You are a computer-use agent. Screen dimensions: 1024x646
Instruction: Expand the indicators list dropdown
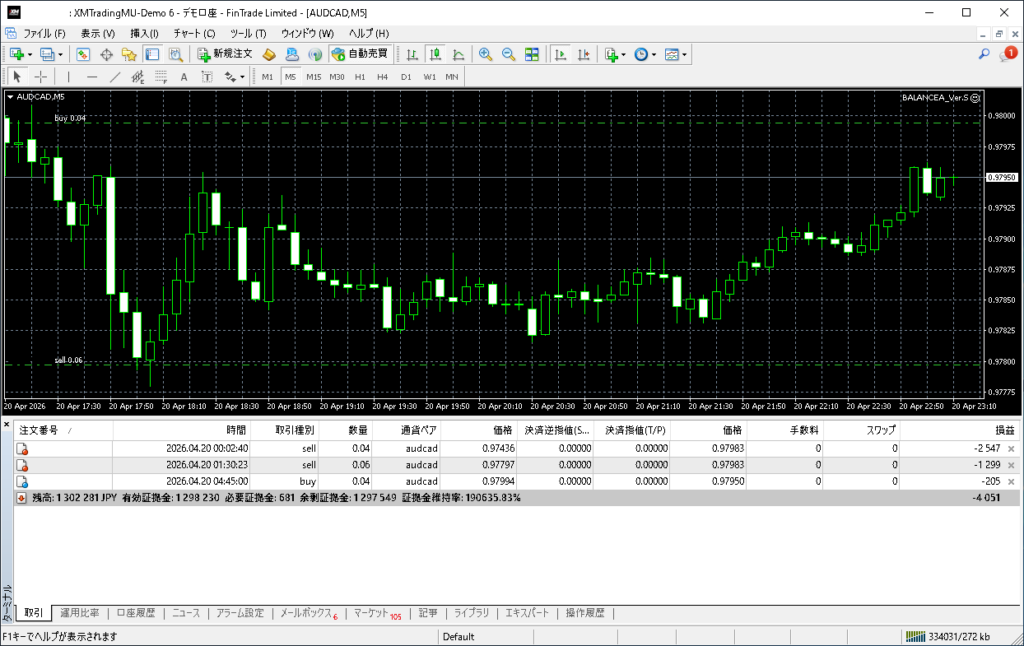tap(624, 54)
